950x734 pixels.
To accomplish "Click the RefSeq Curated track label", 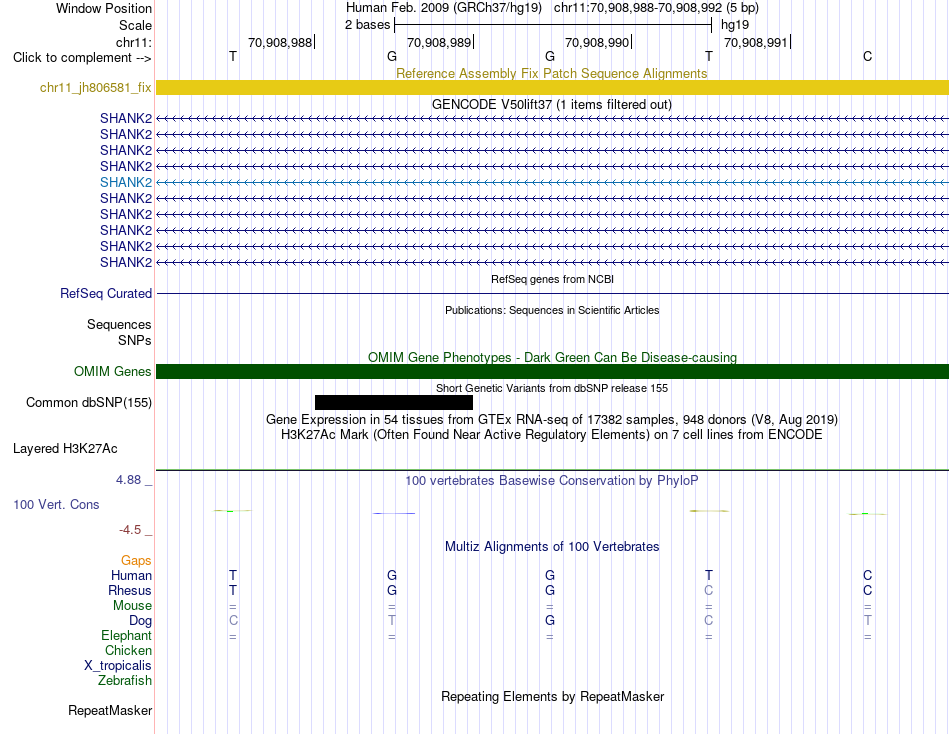I will click(105, 293).
